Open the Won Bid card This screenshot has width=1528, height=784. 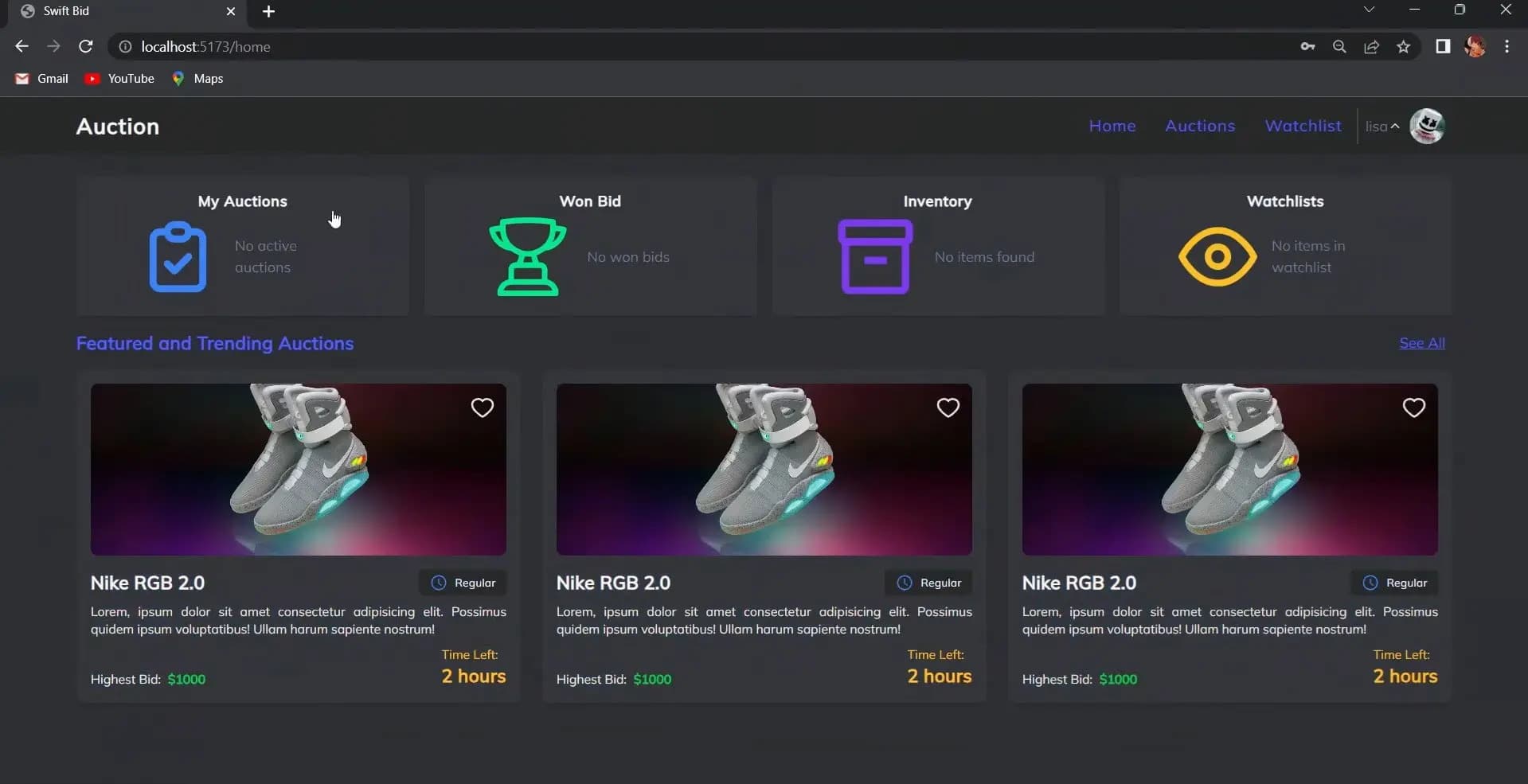590,246
